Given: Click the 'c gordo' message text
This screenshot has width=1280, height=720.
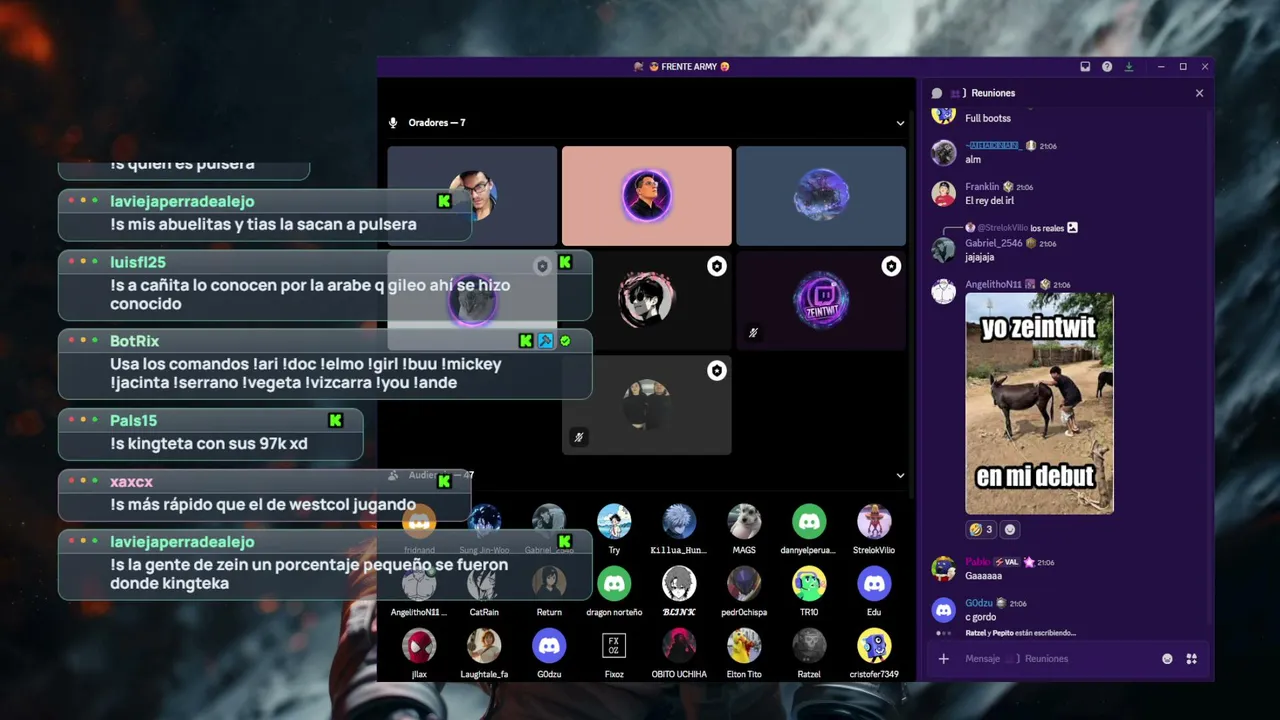Looking at the screenshot, I should click(x=980, y=618).
